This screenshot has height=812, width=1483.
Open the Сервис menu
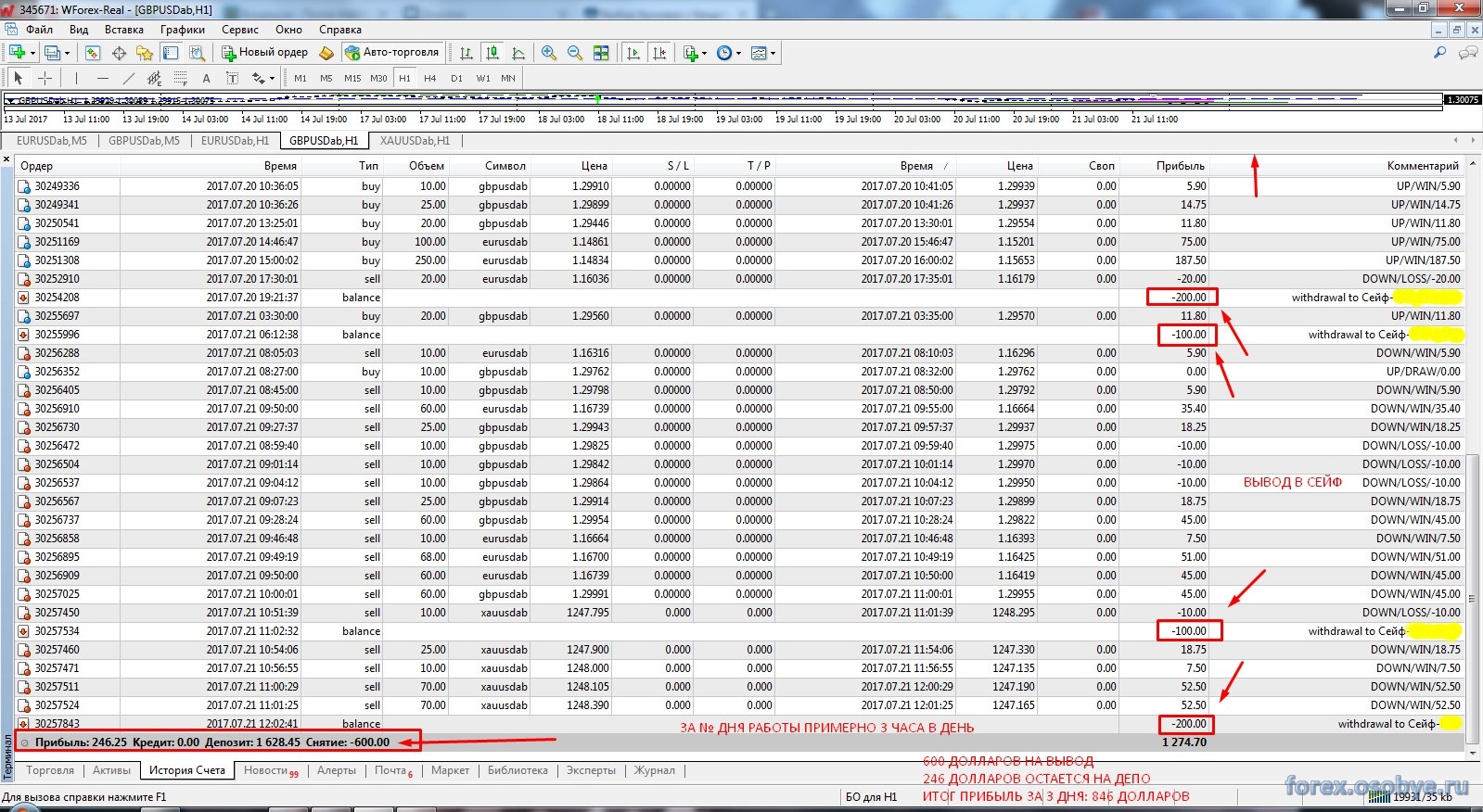coord(240,30)
